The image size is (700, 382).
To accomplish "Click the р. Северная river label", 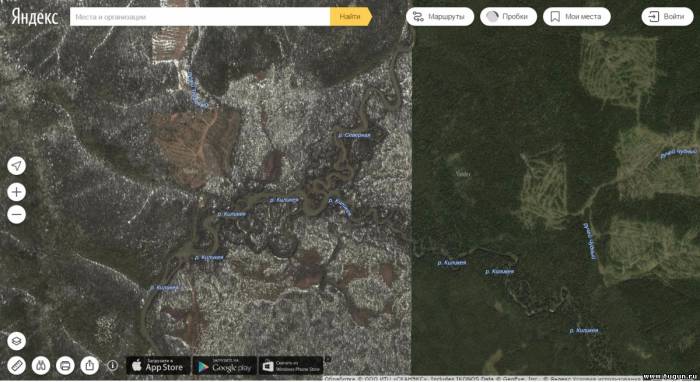I will coord(354,135).
